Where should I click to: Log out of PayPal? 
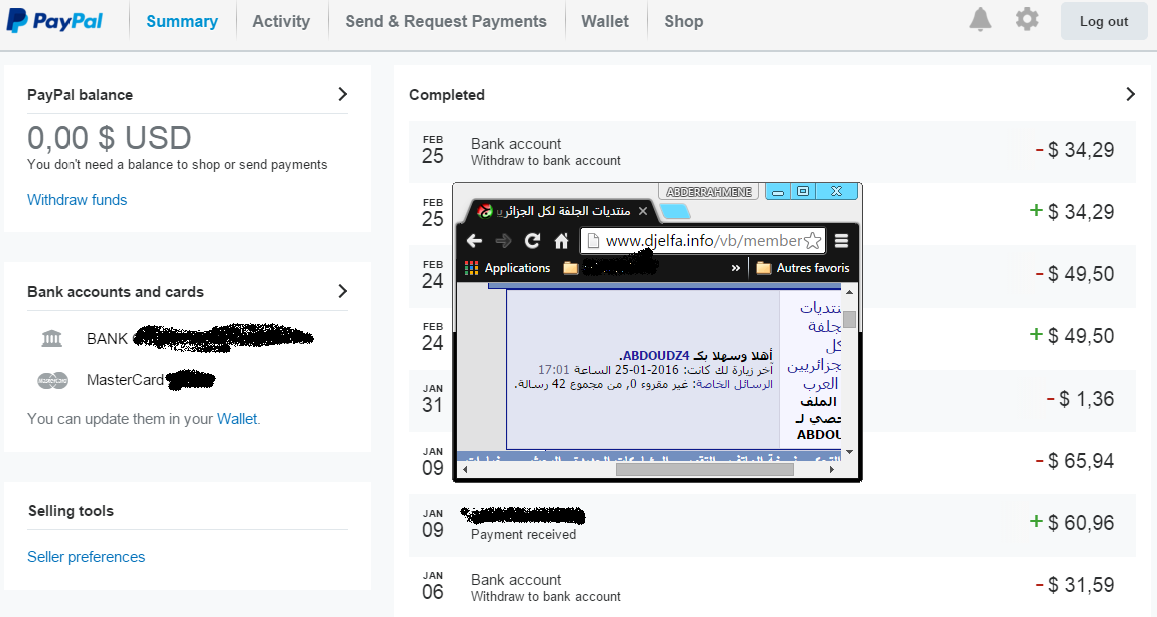(x=1104, y=21)
